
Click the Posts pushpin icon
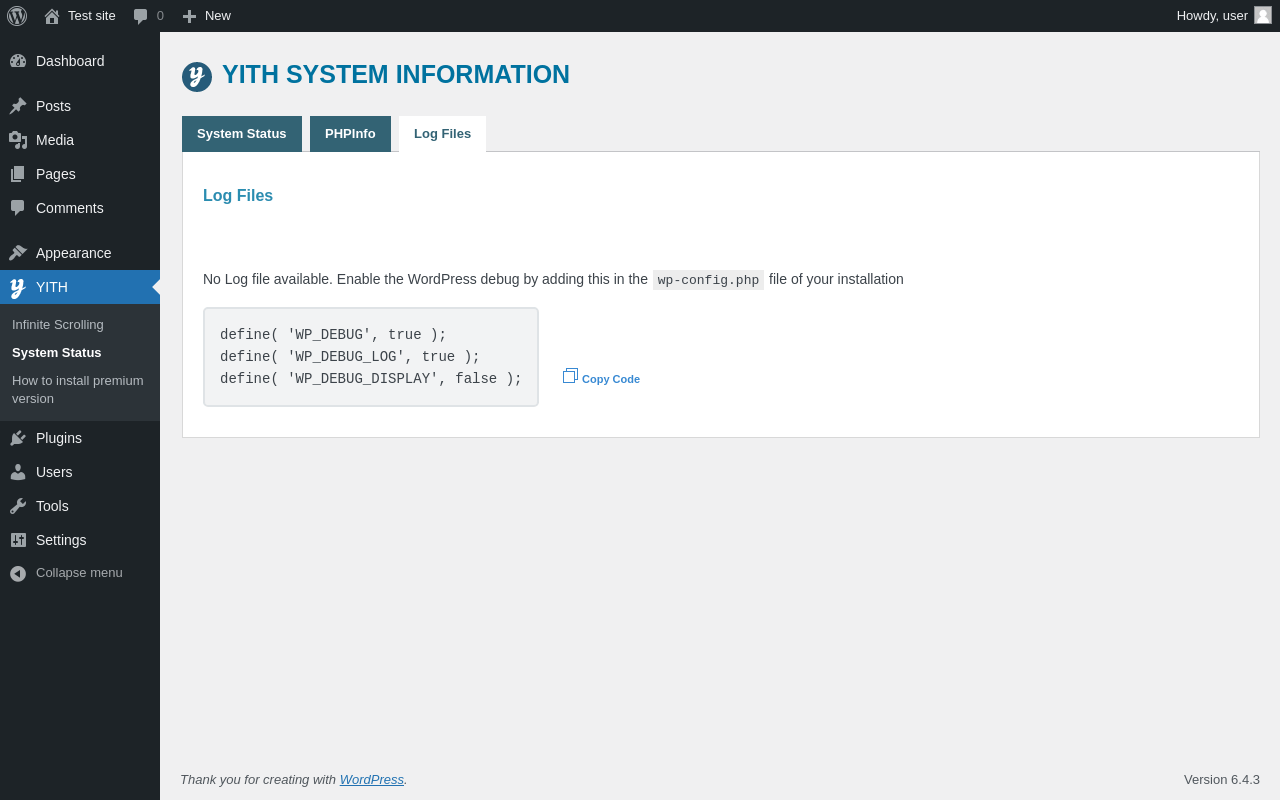coord(18,106)
